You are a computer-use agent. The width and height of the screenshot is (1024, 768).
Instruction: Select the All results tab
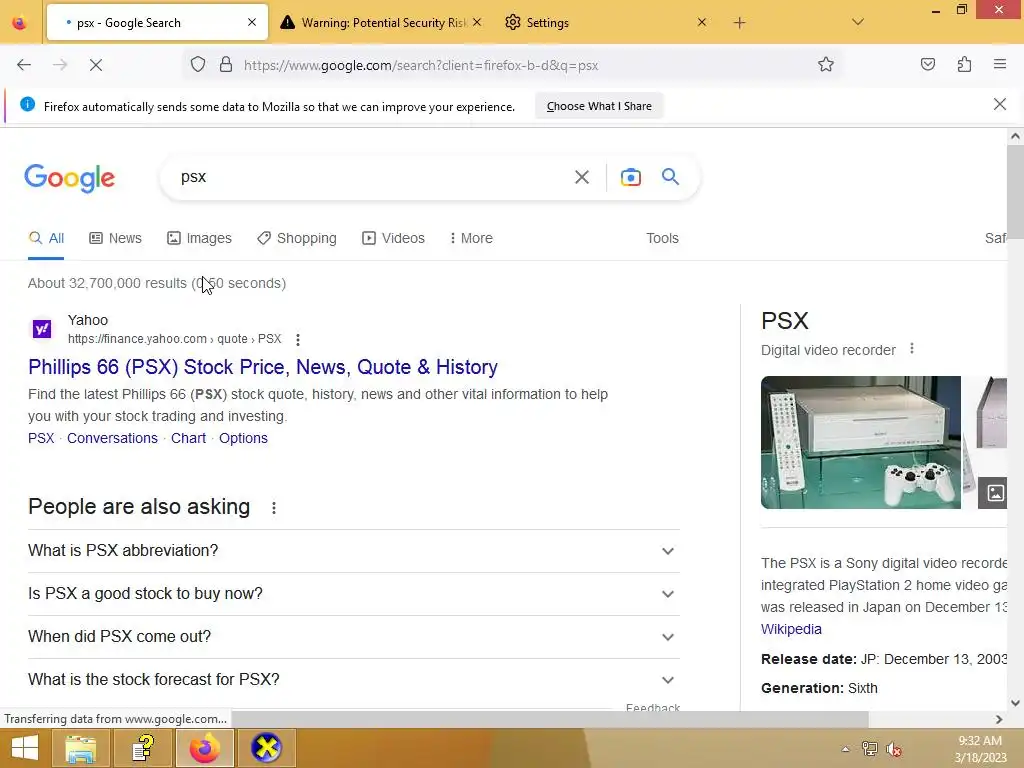(x=46, y=238)
